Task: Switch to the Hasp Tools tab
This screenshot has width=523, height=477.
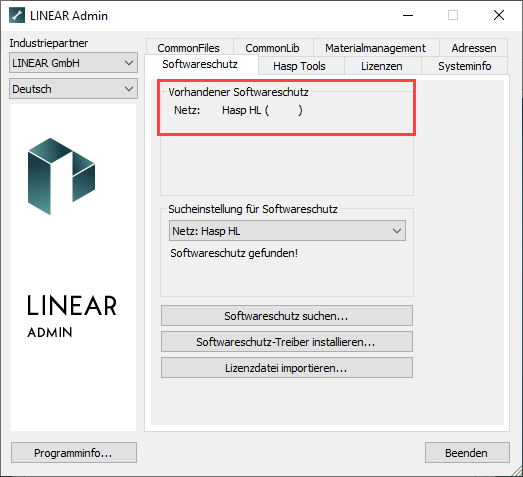Action: tap(299, 66)
